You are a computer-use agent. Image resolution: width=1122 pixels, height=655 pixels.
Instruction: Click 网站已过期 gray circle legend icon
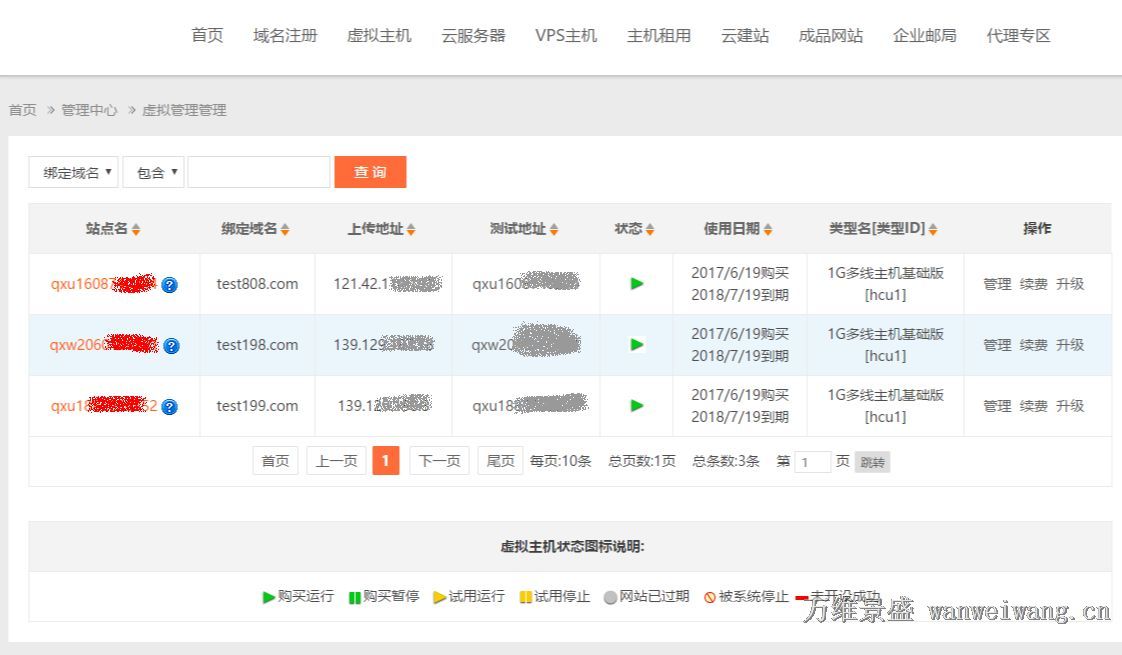coord(610,597)
